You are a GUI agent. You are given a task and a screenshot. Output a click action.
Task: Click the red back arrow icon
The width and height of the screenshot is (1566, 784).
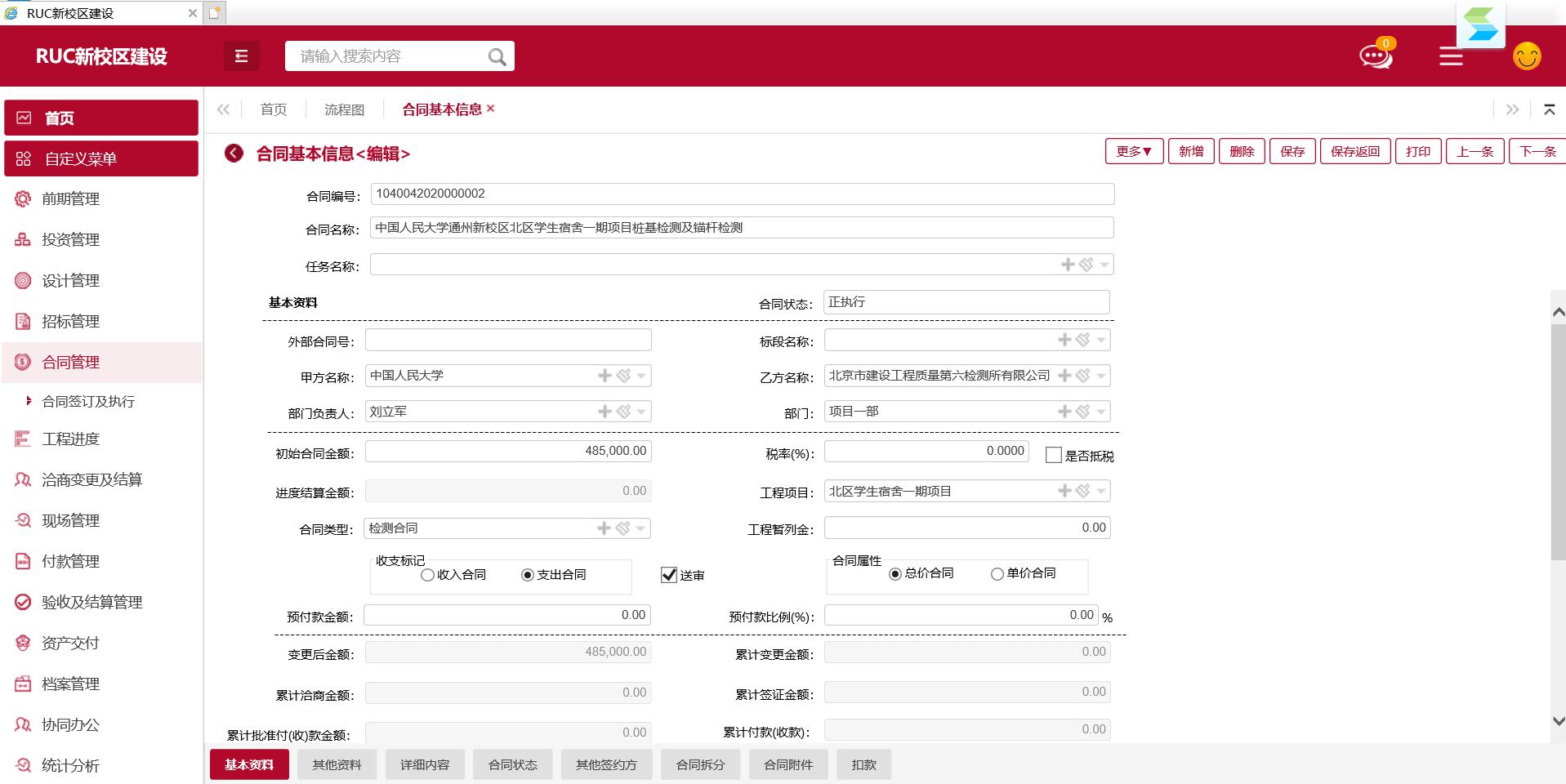pos(234,154)
